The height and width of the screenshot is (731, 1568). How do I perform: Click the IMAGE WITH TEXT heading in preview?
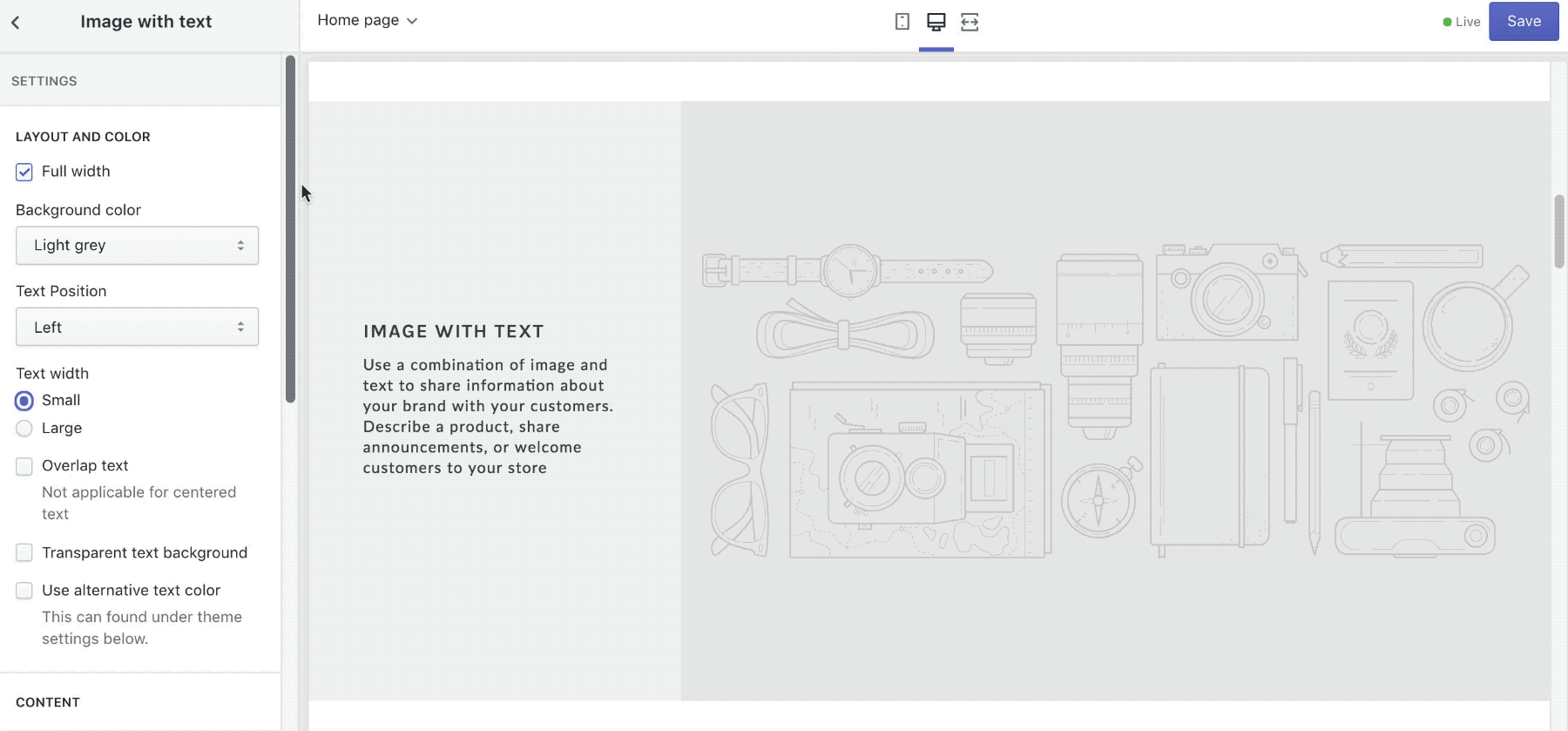(x=454, y=332)
